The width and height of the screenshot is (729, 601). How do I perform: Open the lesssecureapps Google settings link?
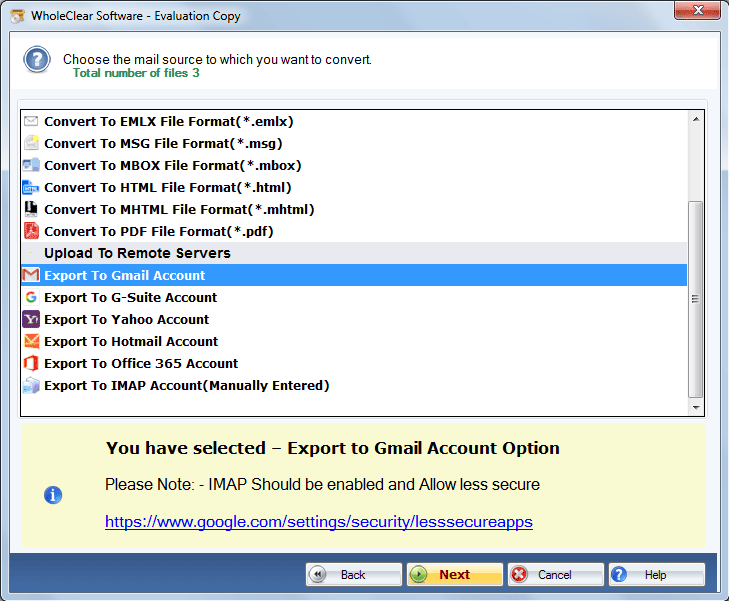[319, 522]
